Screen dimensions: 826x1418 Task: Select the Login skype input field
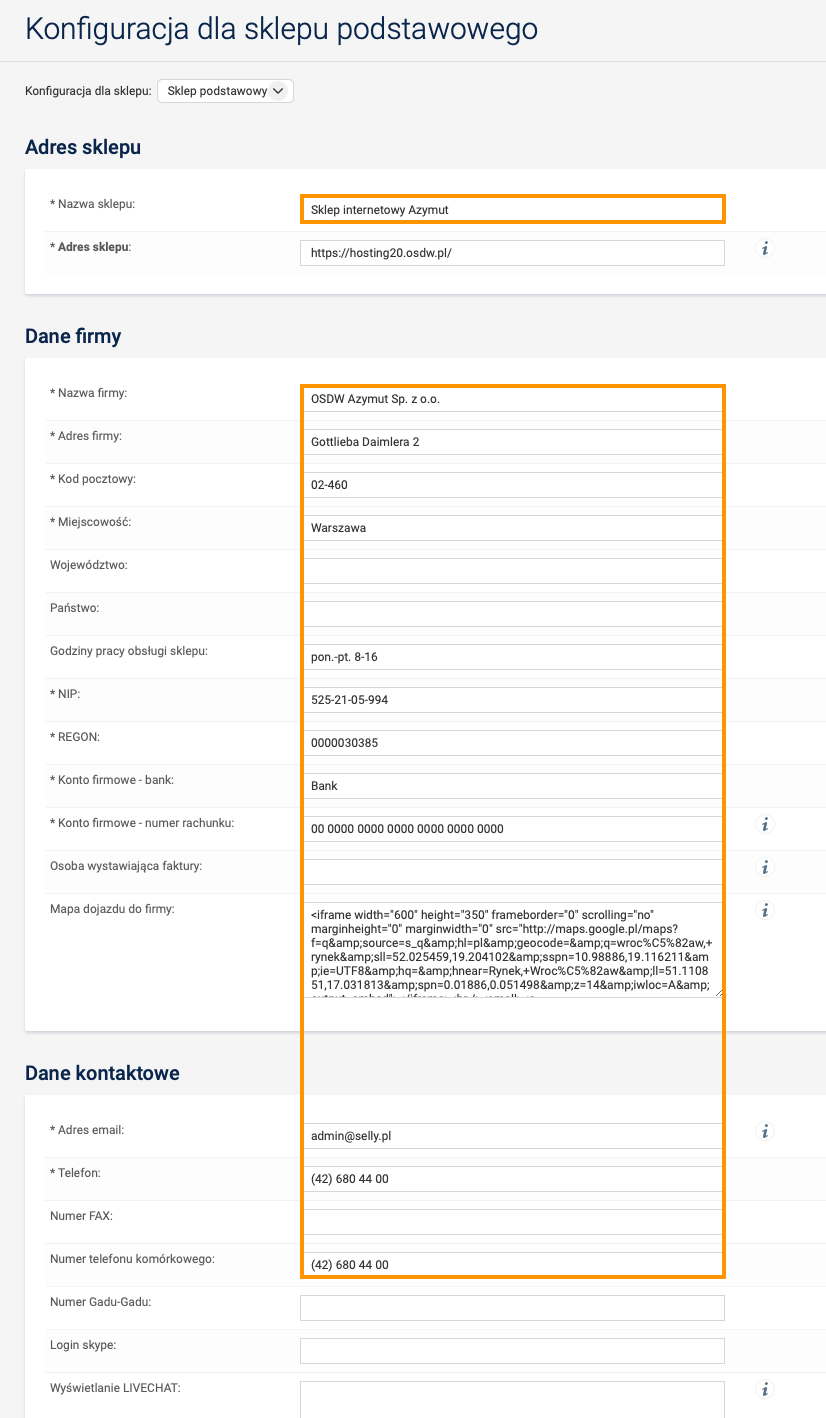[x=512, y=1351]
